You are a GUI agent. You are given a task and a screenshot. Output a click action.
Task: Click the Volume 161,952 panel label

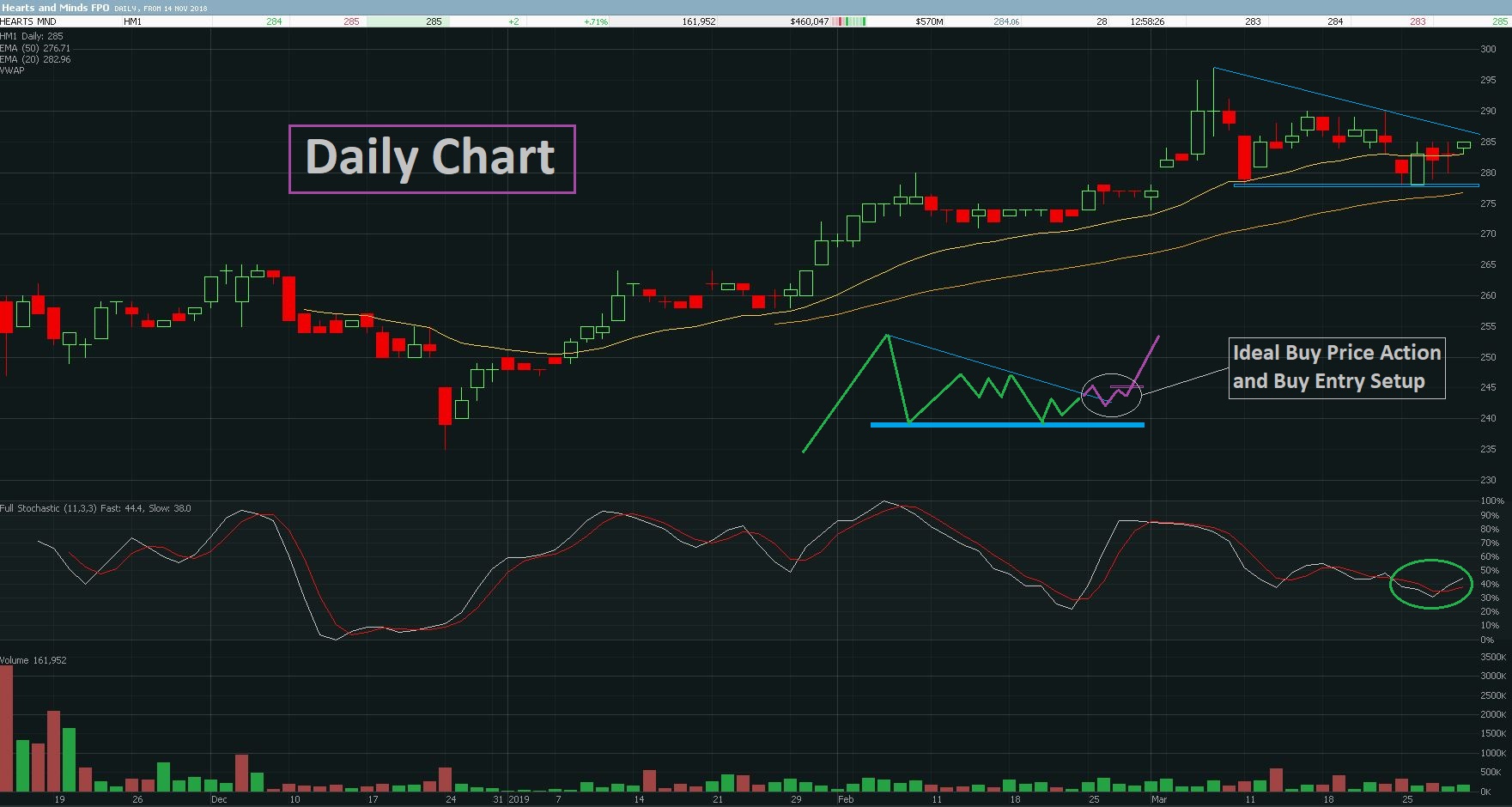click(33, 660)
